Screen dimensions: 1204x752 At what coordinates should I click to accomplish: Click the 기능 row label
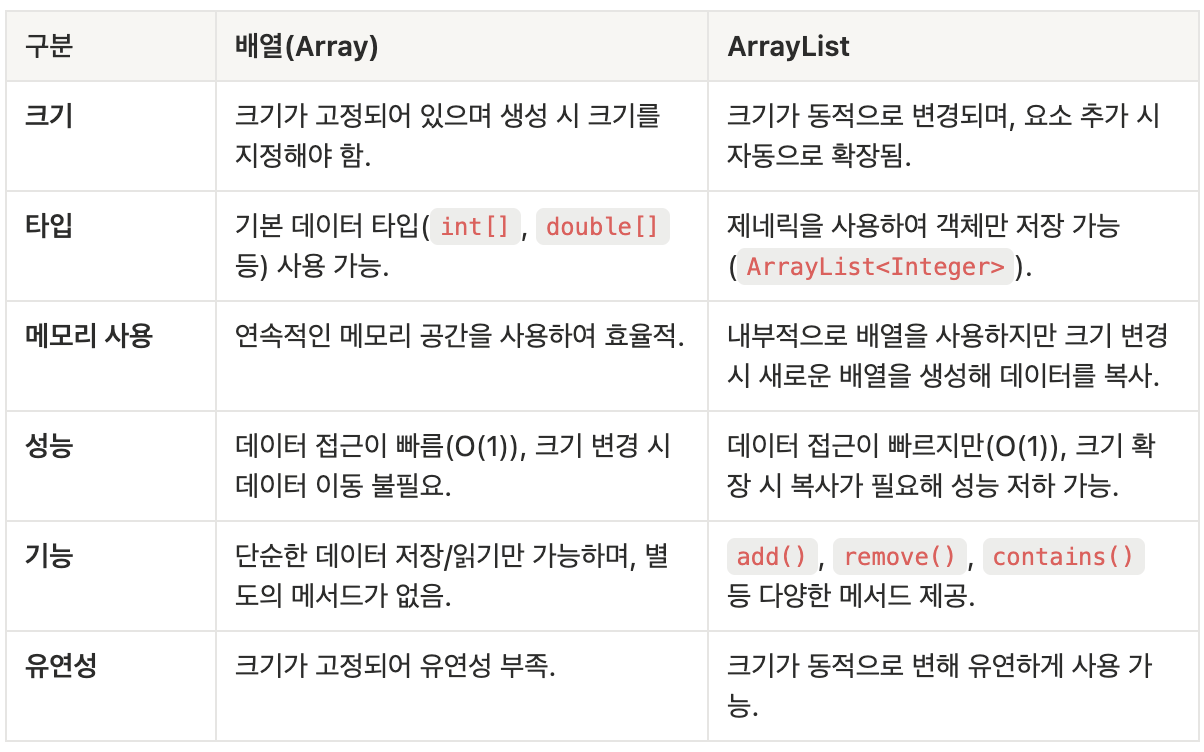[49, 555]
